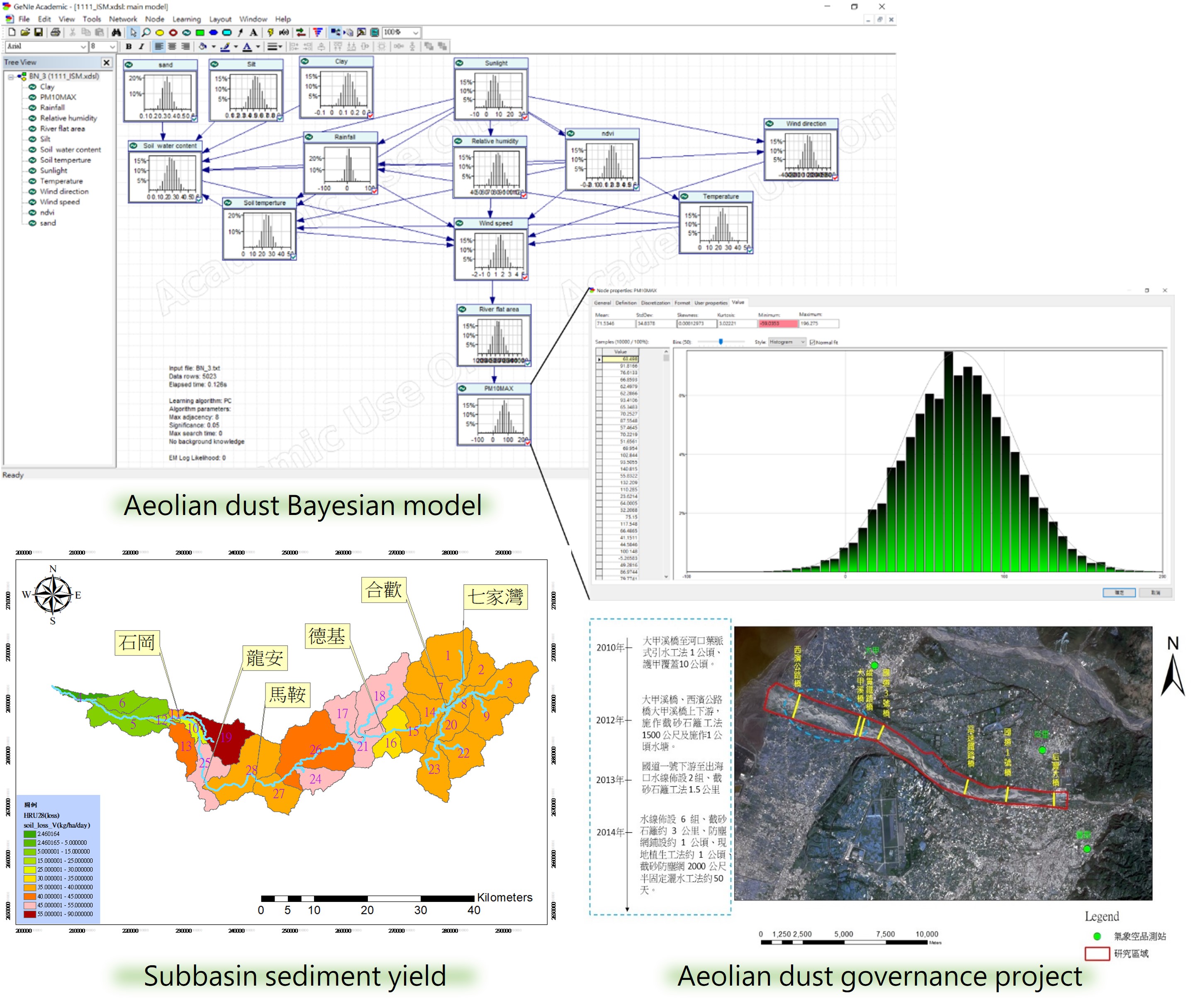1193x1008 pixels.
Task: Click the Cancel button in Node properties
Action: click(x=1155, y=593)
